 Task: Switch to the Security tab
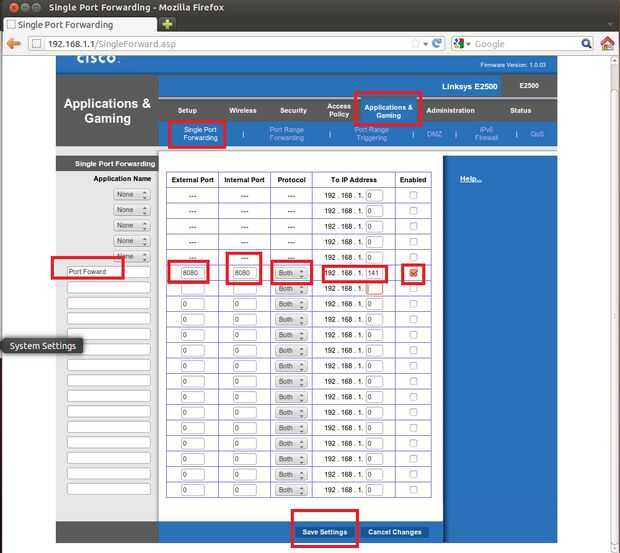pyautogui.click(x=293, y=110)
